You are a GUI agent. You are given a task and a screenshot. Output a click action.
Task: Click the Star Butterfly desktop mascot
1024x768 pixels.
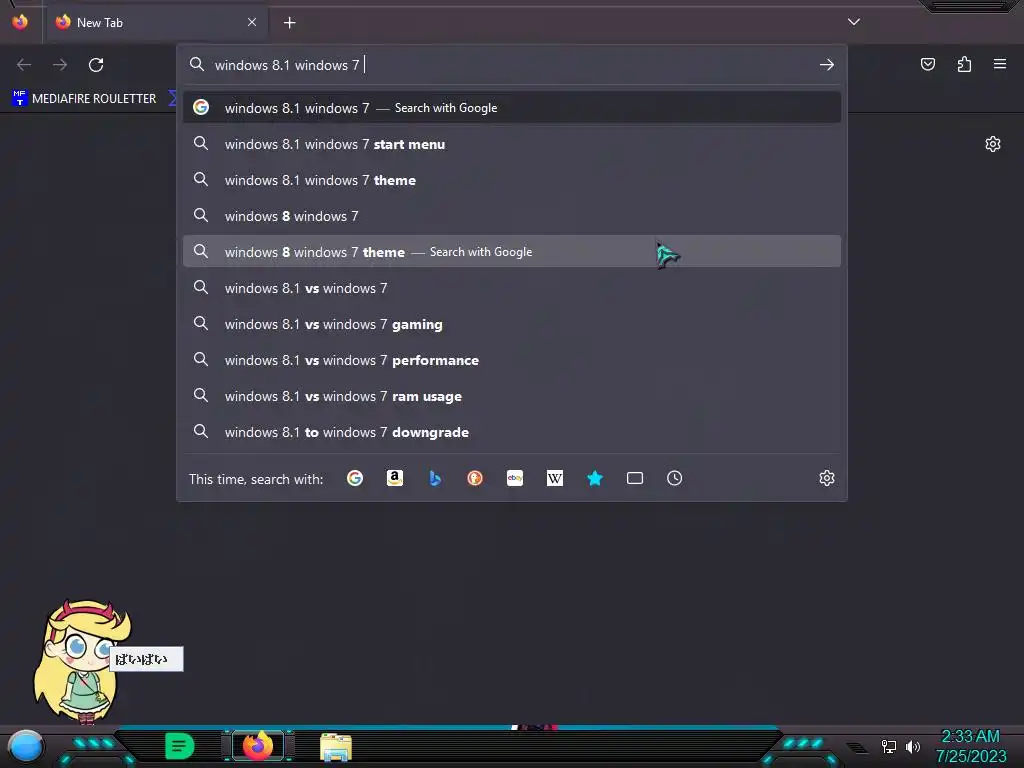point(82,662)
